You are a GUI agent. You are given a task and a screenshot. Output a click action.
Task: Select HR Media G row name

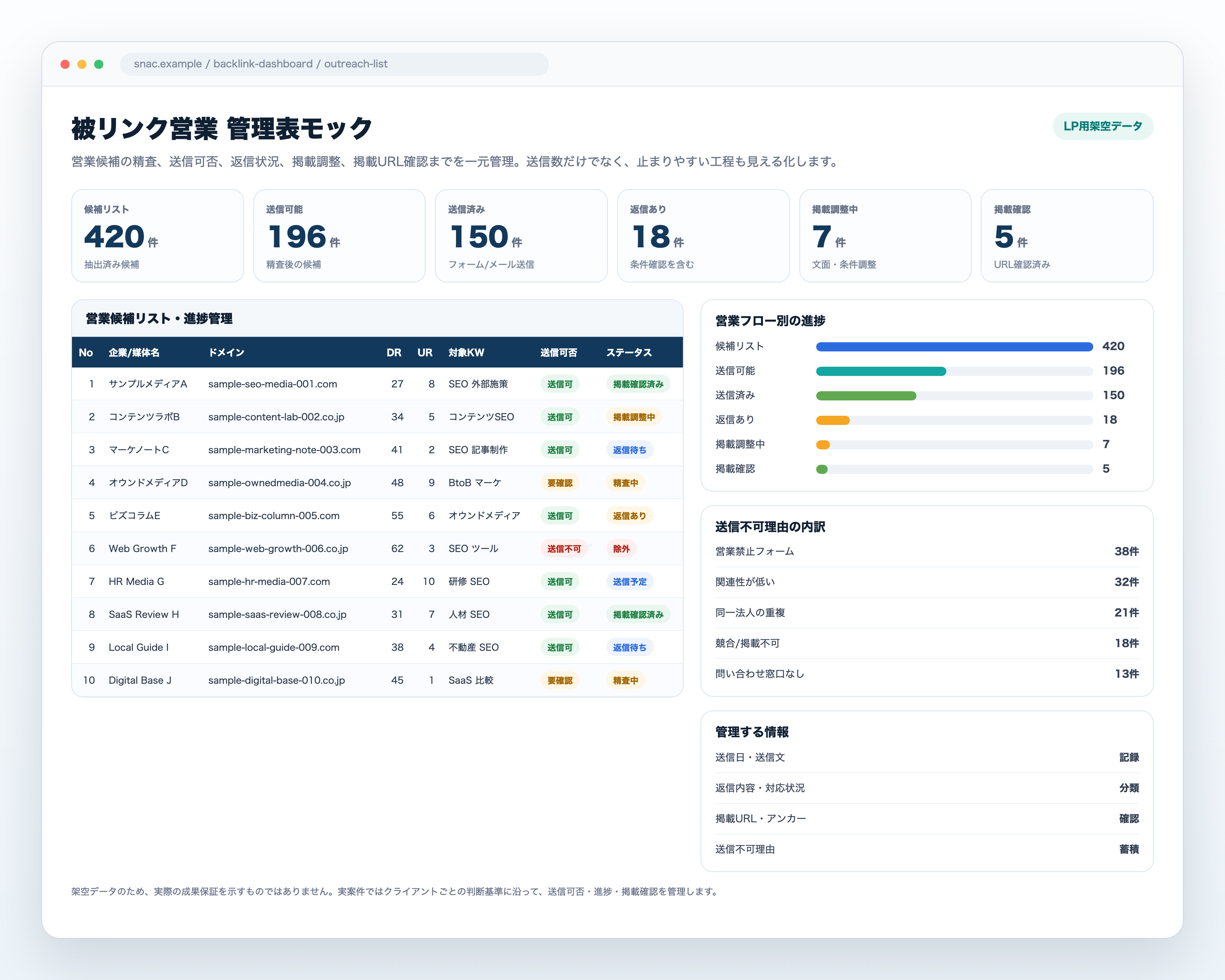tap(136, 582)
